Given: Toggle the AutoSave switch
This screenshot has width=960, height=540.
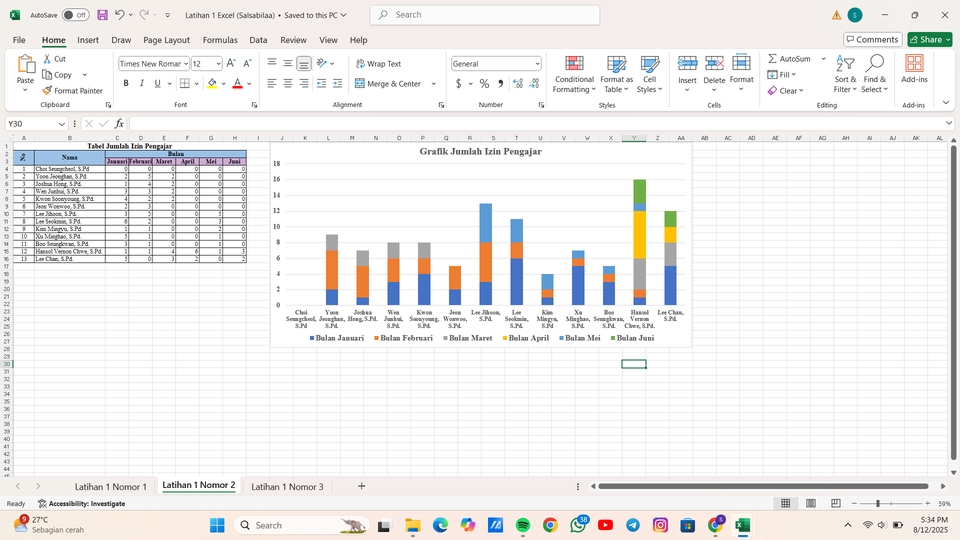Looking at the screenshot, I should pyautogui.click(x=75, y=15).
